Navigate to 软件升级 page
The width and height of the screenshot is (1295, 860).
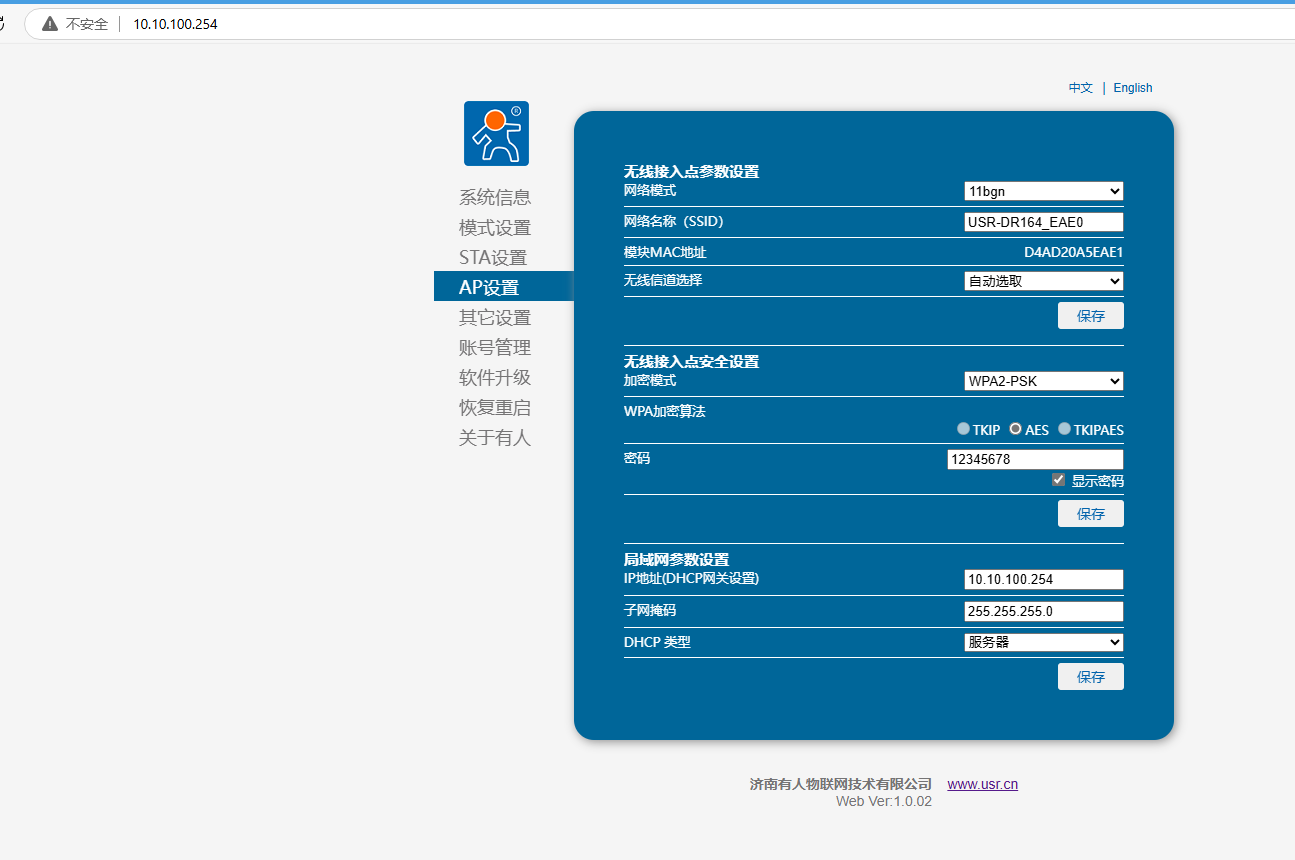tap(495, 377)
